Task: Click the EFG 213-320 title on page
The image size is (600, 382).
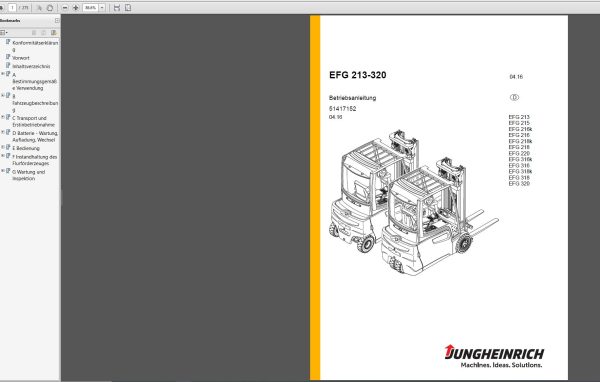Action: pyautogui.click(x=357, y=75)
